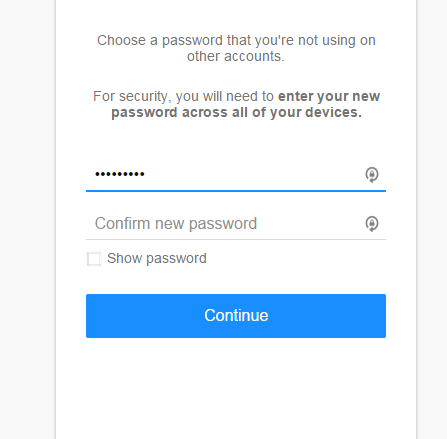Viewport: 447px width, 439px height.
Task: Click the bold 'enter your new password' text
Action: point(245,104)
